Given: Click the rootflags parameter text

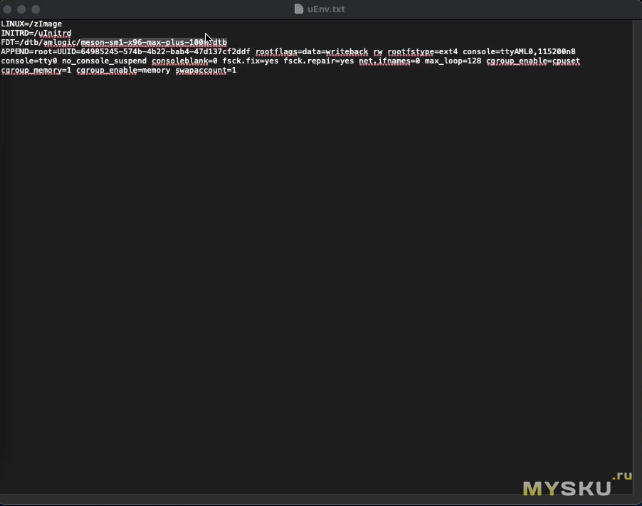Looking at the screenshot, I should 275,52.
